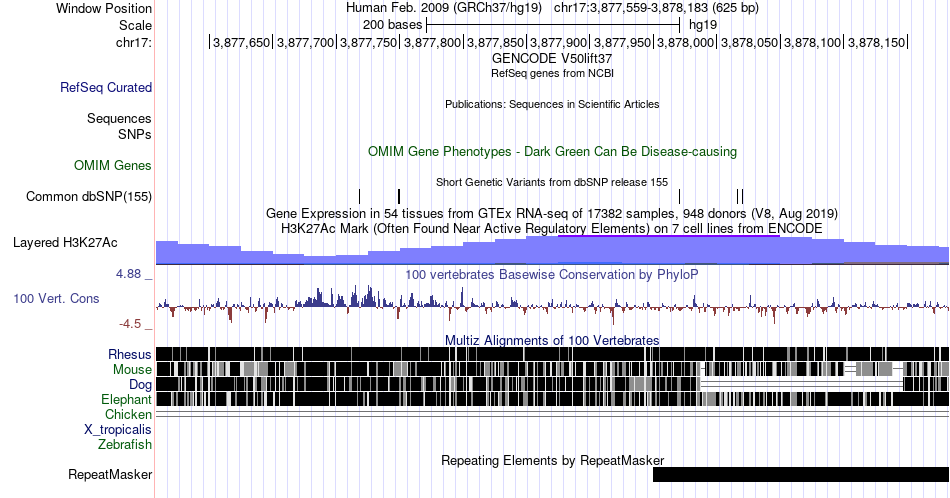This screenshot has height=498, width=950.
Task: Open the GENCODE V50lift37 track title
Action: point(552,59)
